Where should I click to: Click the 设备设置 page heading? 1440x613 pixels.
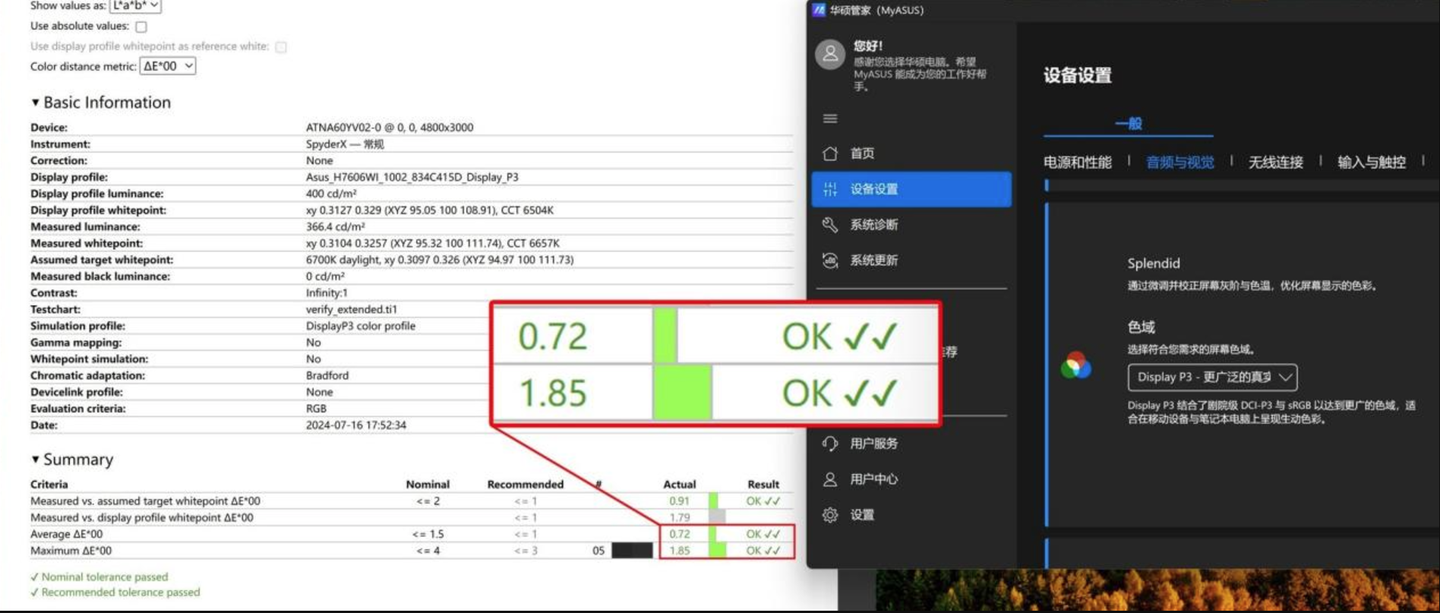(x=1077, y=75)
